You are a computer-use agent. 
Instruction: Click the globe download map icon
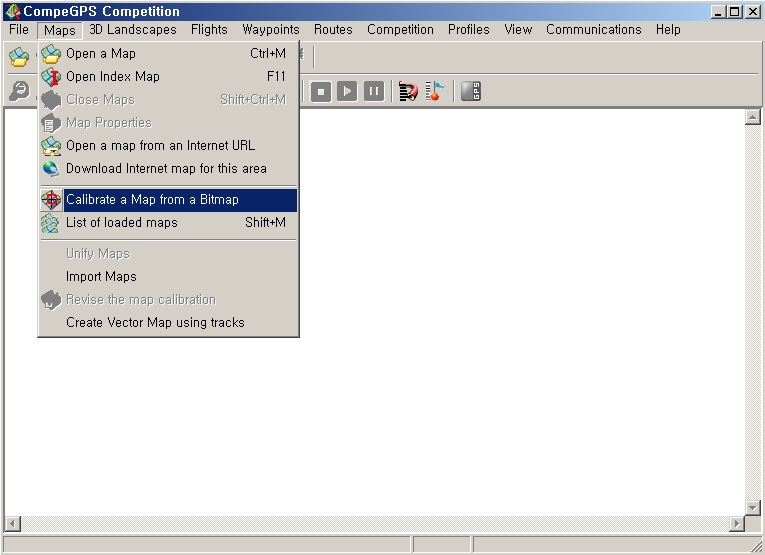click(x=51, y=169)
